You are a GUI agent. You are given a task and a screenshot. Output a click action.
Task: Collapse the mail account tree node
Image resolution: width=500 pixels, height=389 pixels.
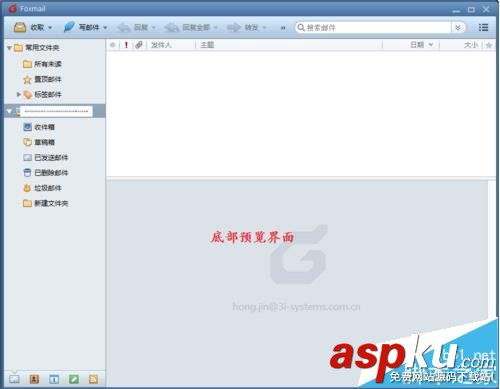coord(9,111)
